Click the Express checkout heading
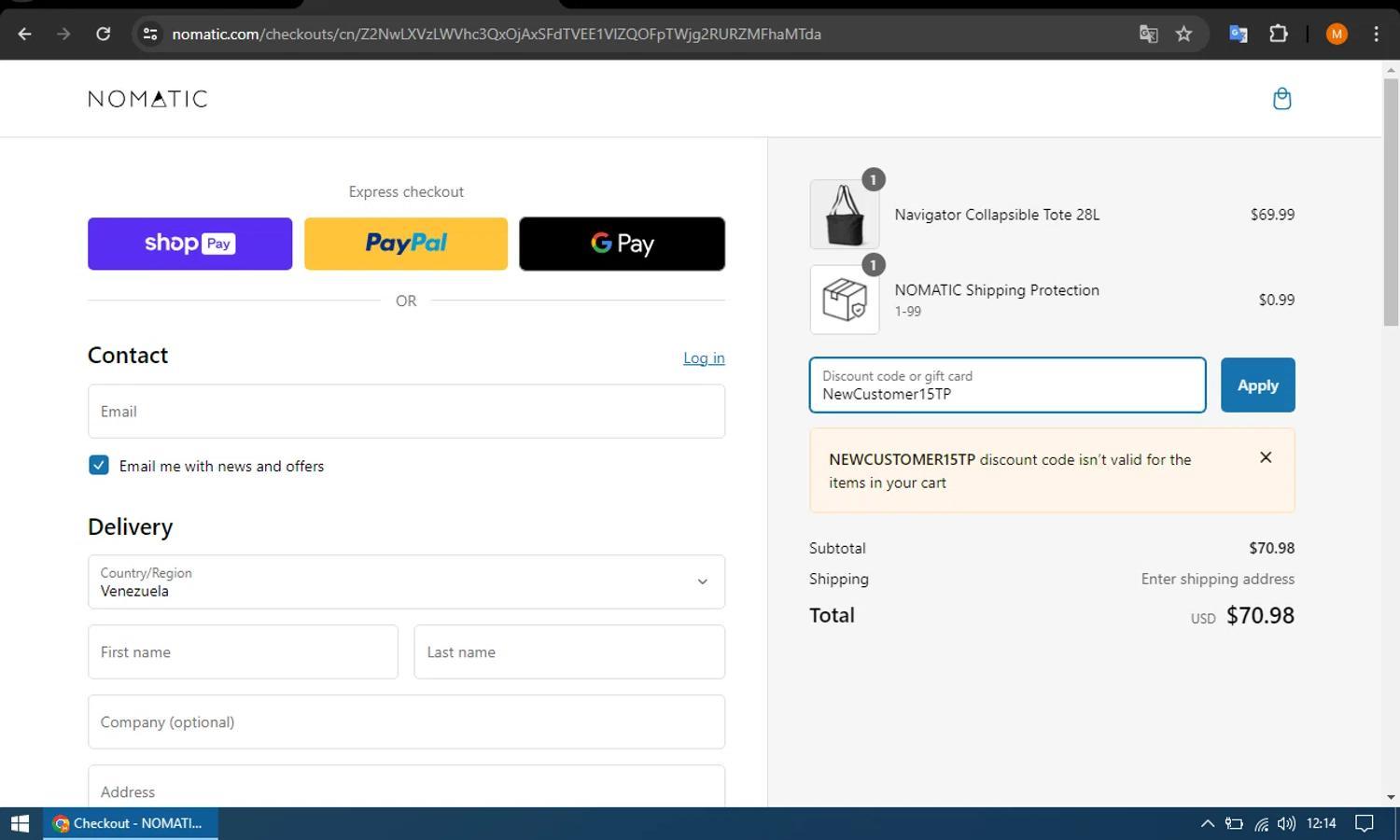Screen dimensions: 1400x840 (x=406, y=191)
